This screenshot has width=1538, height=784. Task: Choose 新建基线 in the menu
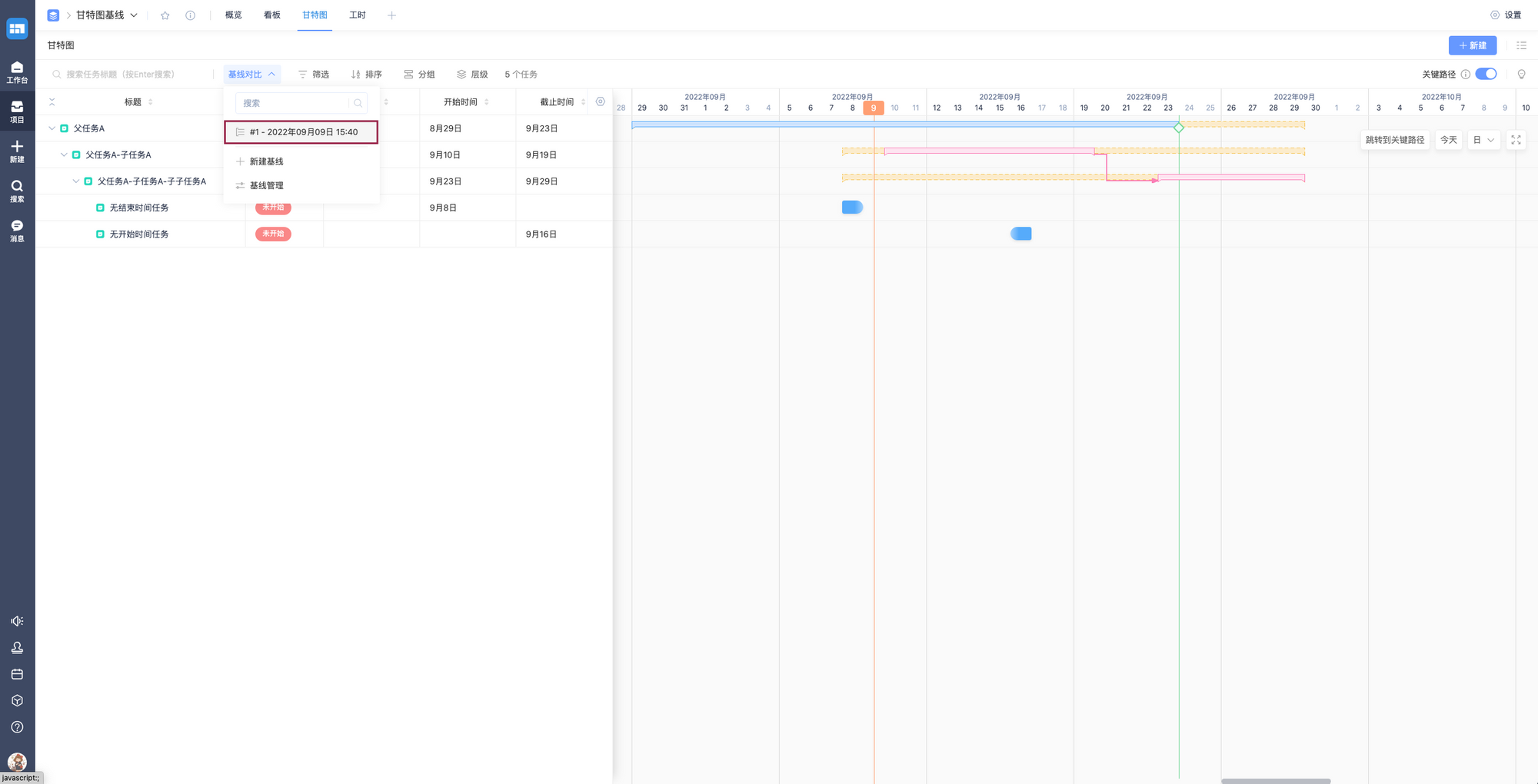pyautogui.click(x=266, y=161)
